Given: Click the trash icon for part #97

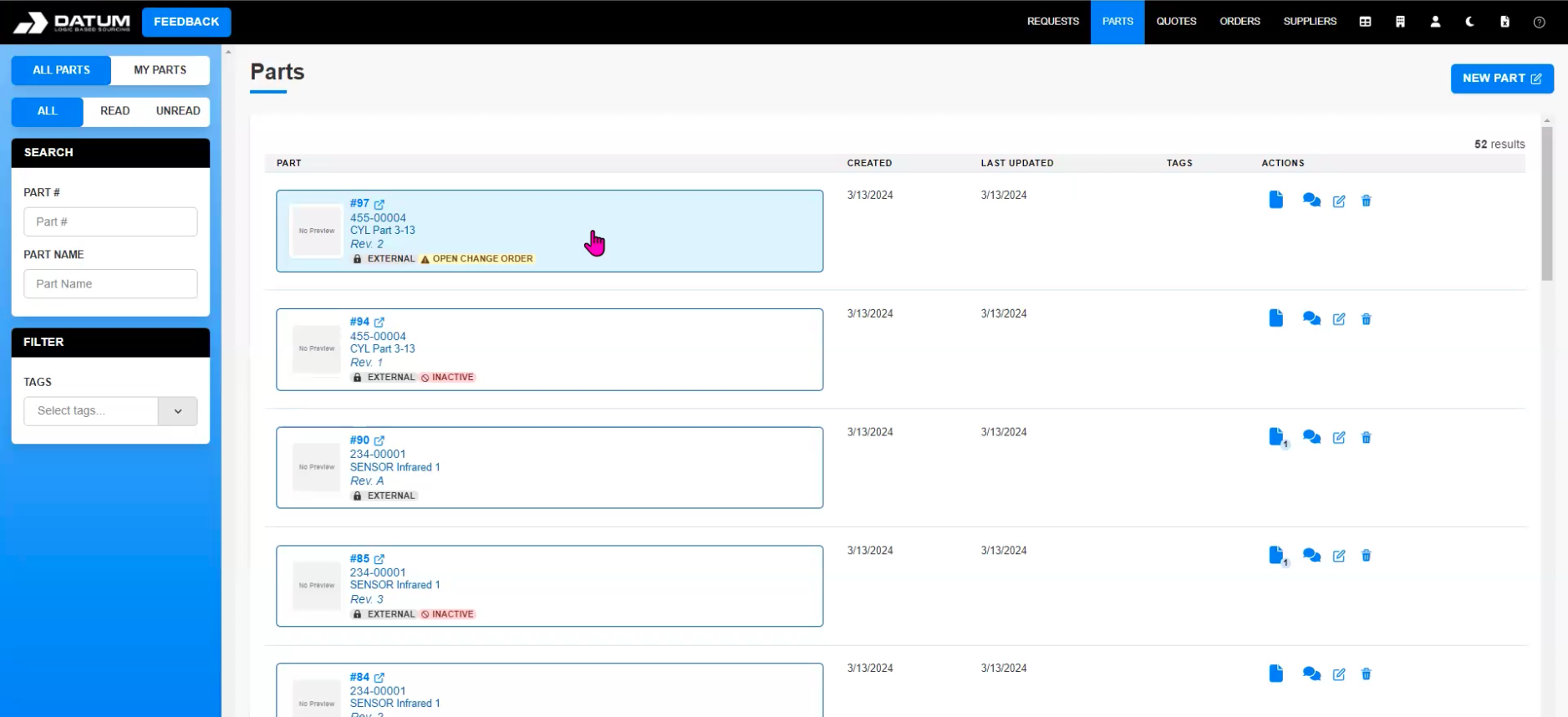Looking at the screenshot, I should click(x=1366, y=201).
